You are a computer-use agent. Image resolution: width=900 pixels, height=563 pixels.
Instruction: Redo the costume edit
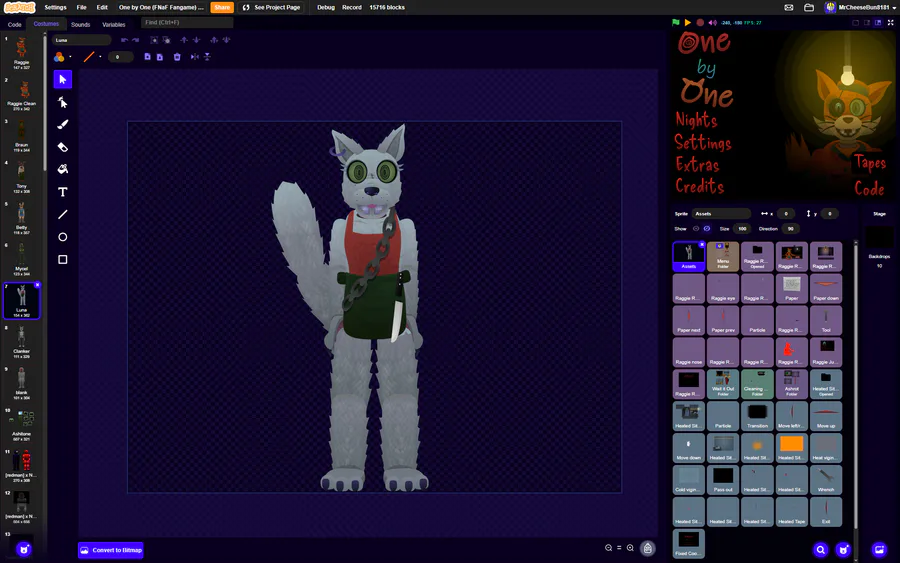point(135,40)
